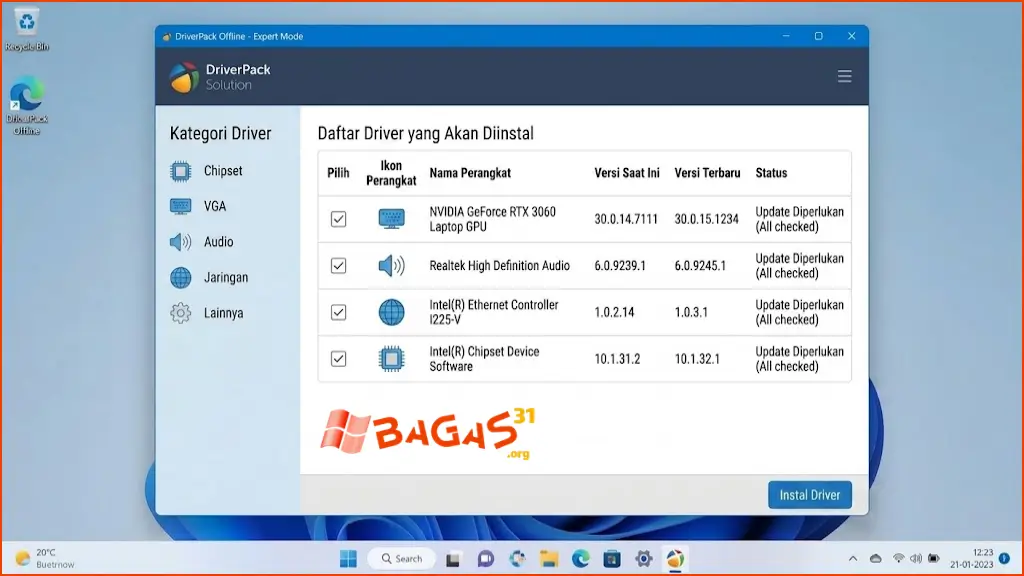This screenshot has width=1024, height=576.
Task: Select the Audio speaker category icon
Action: 180,242
